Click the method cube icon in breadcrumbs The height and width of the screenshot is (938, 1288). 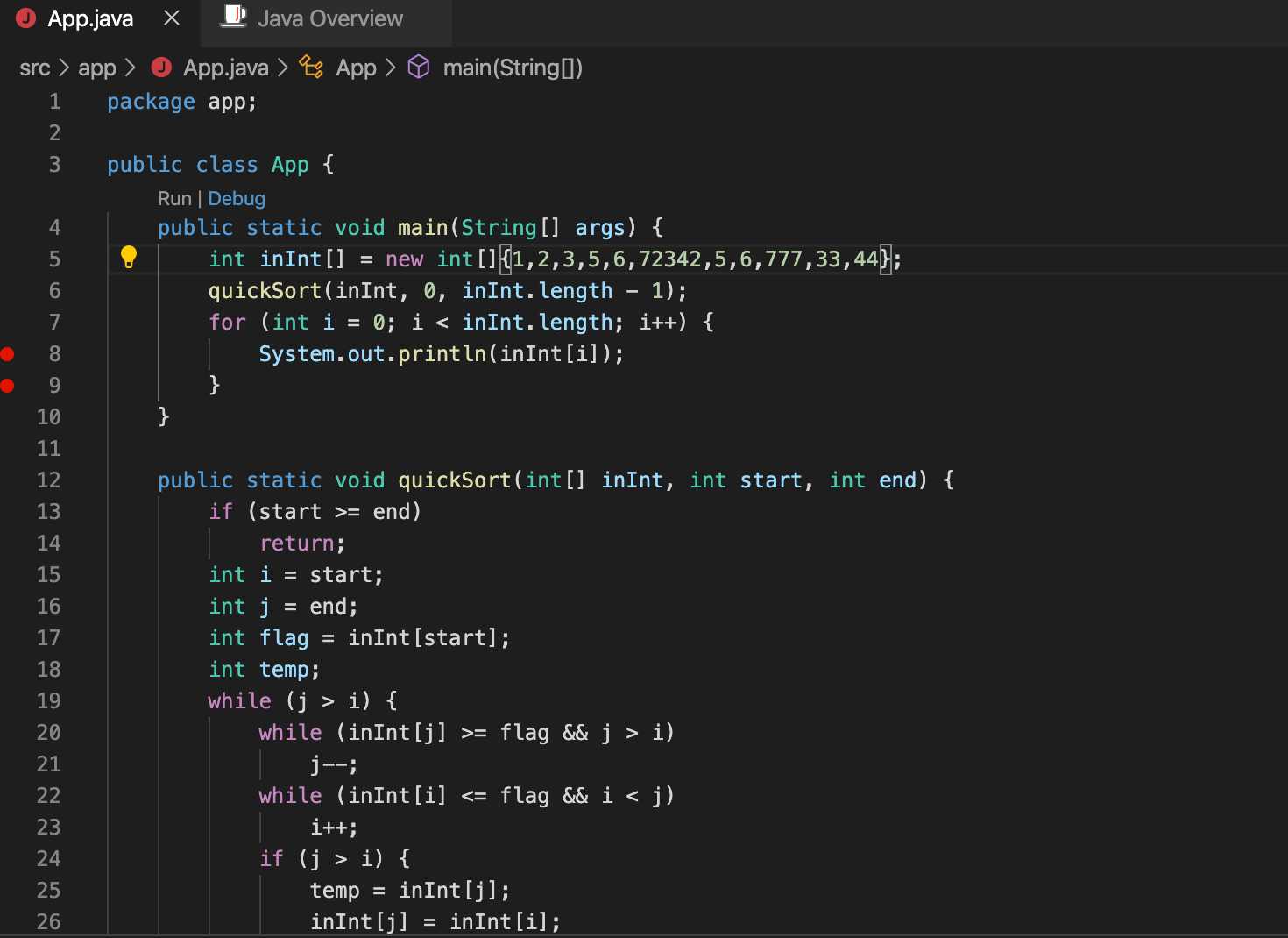pos(419,67)
